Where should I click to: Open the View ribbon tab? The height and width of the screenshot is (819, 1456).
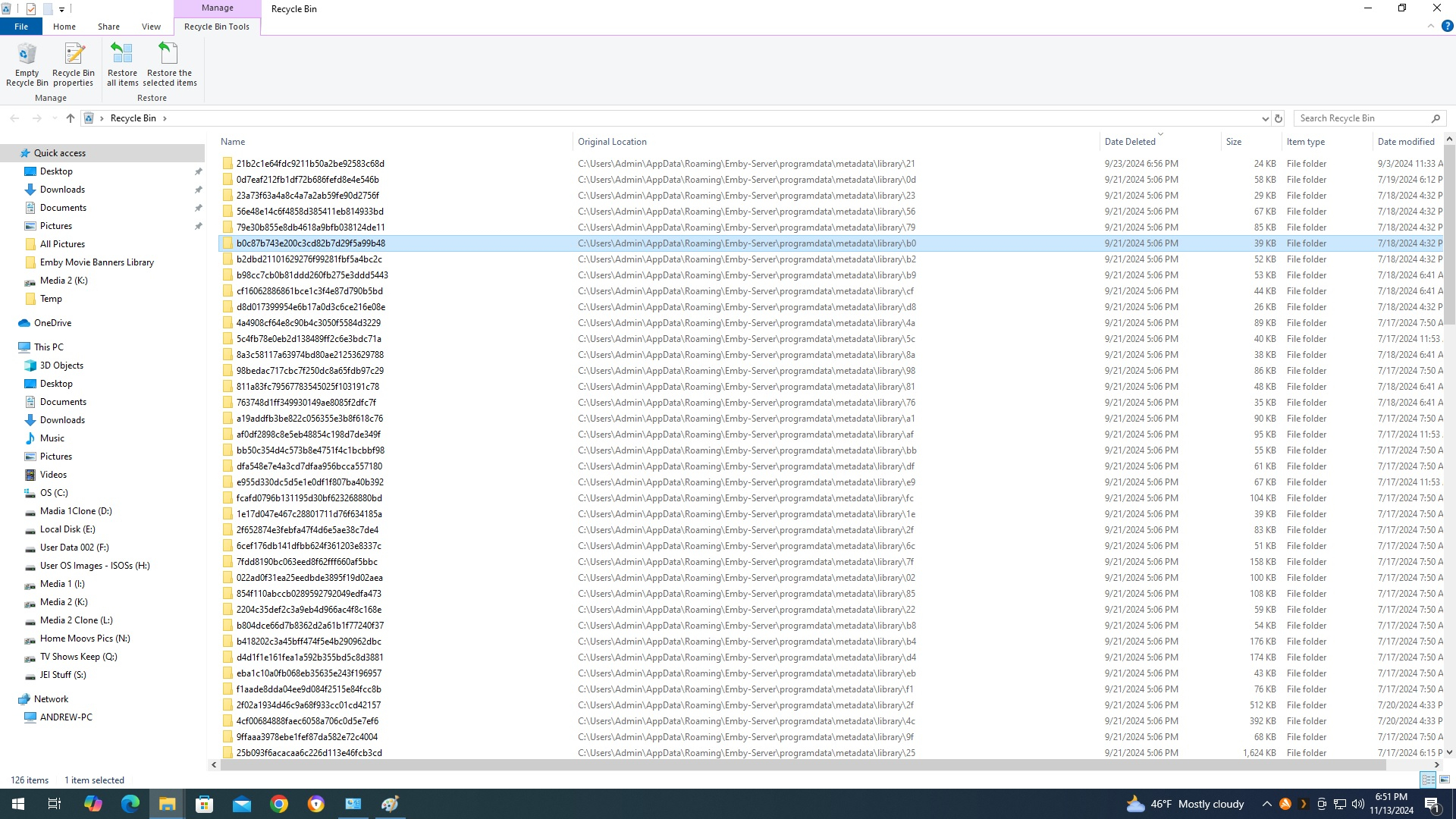pos(151,27)
